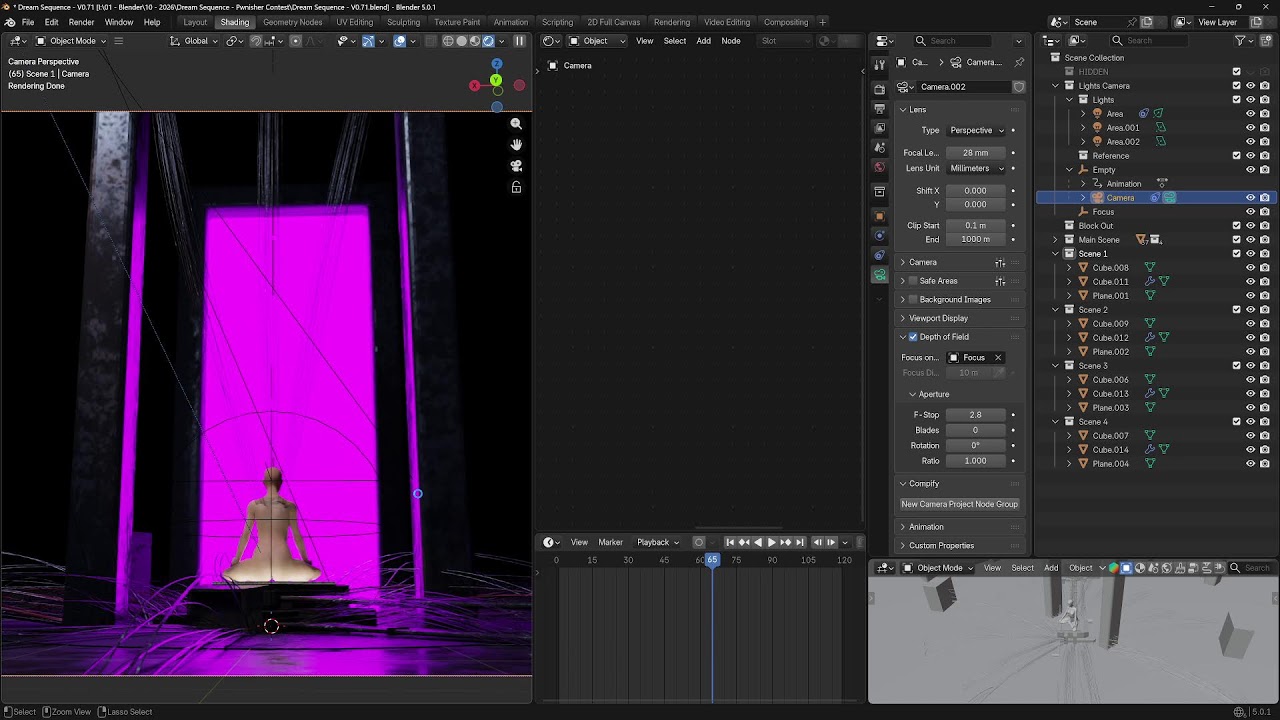
Task: Jump to the timeline's last frame
Action: pyautogui.click(x=800, y=543)
